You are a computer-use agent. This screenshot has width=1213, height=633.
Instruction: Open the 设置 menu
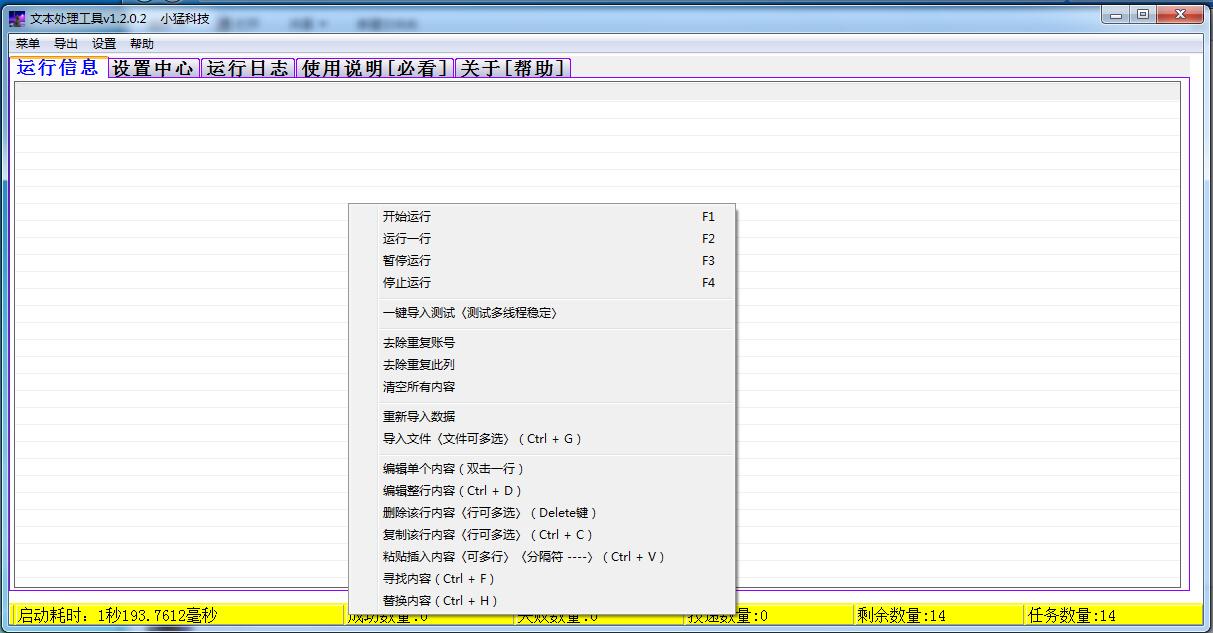[x=104, y=44]
